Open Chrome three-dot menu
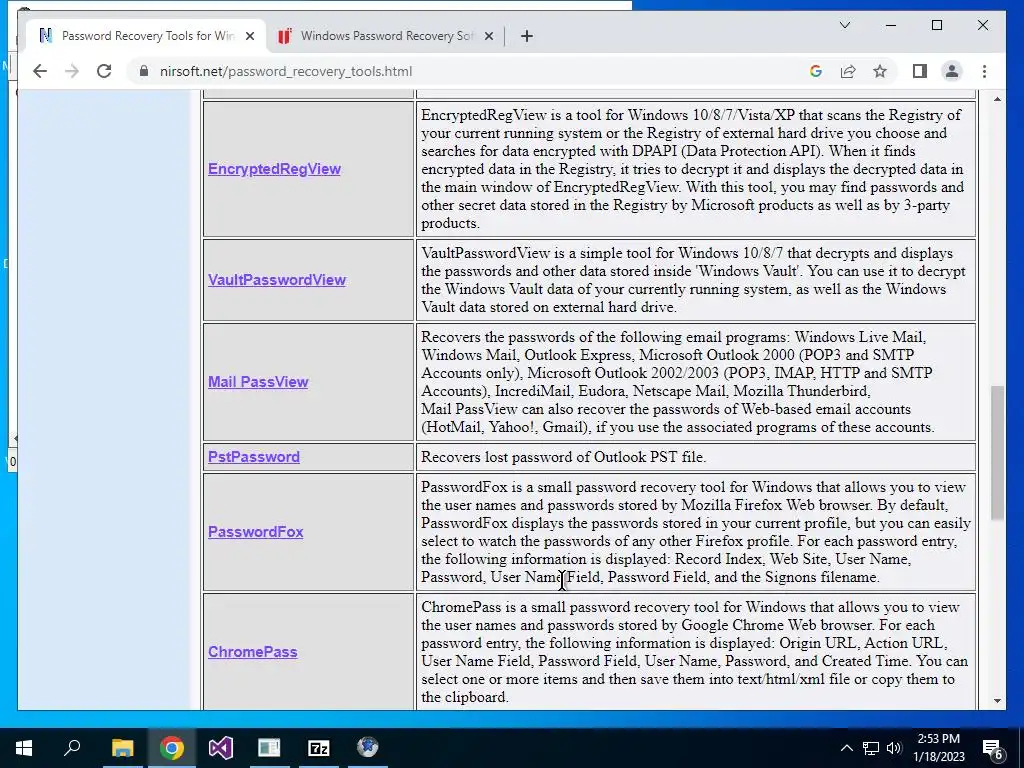This screenshot has height=768, width=1024. pyautogui.click(x=984, y=71)
